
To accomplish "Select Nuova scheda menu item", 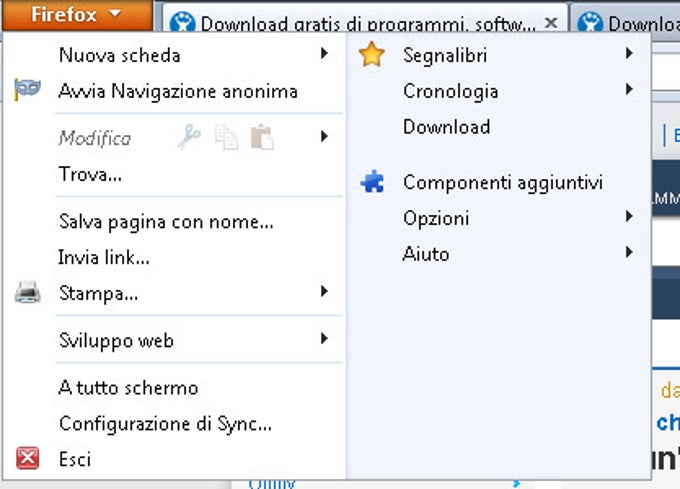I will [x=173, y=55].
